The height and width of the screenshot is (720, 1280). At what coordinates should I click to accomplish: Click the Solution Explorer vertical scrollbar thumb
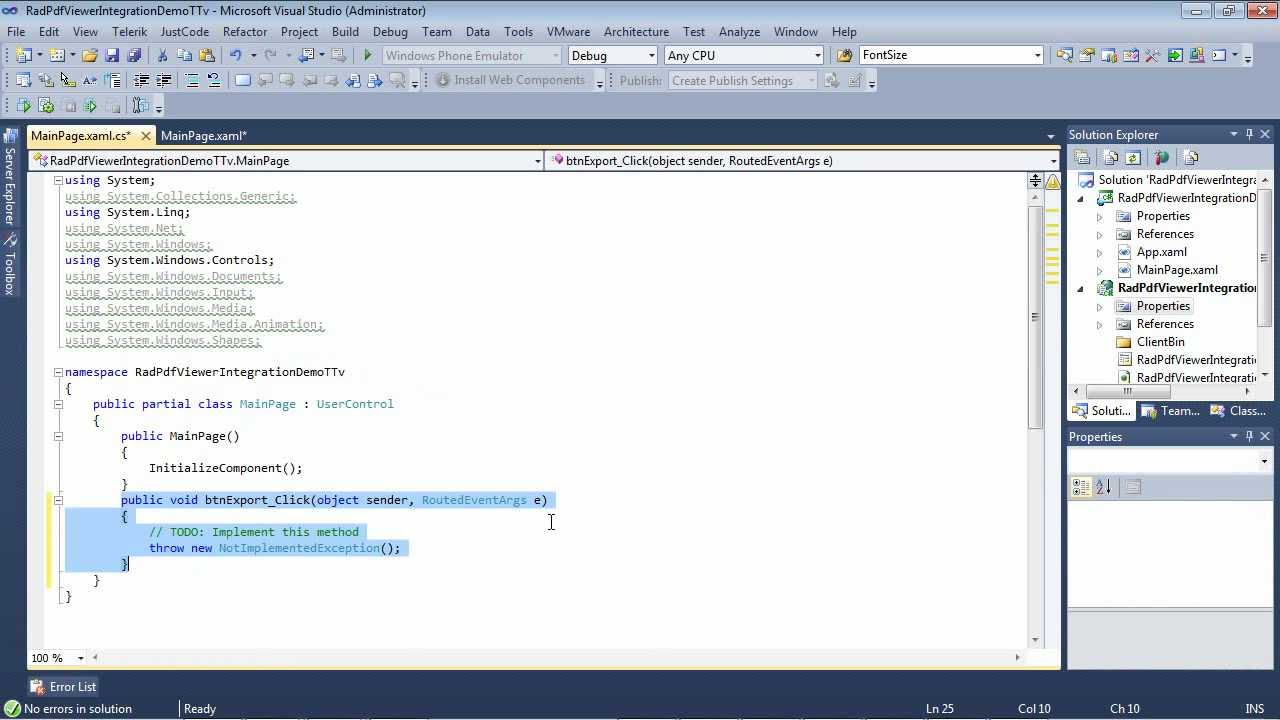click(x=1264, y=260)
